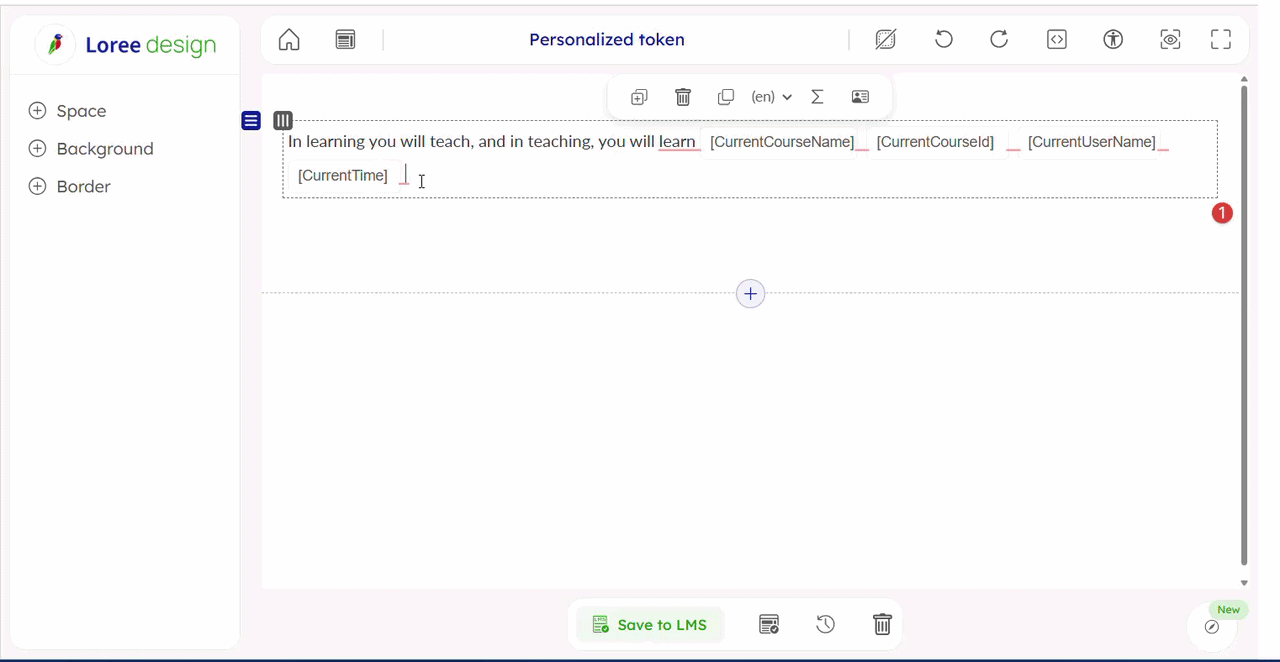Toggle fullscreen mode icon
Image resolution: width=1280 pixels, height=662 pixels.
(x=1221, y=40)
